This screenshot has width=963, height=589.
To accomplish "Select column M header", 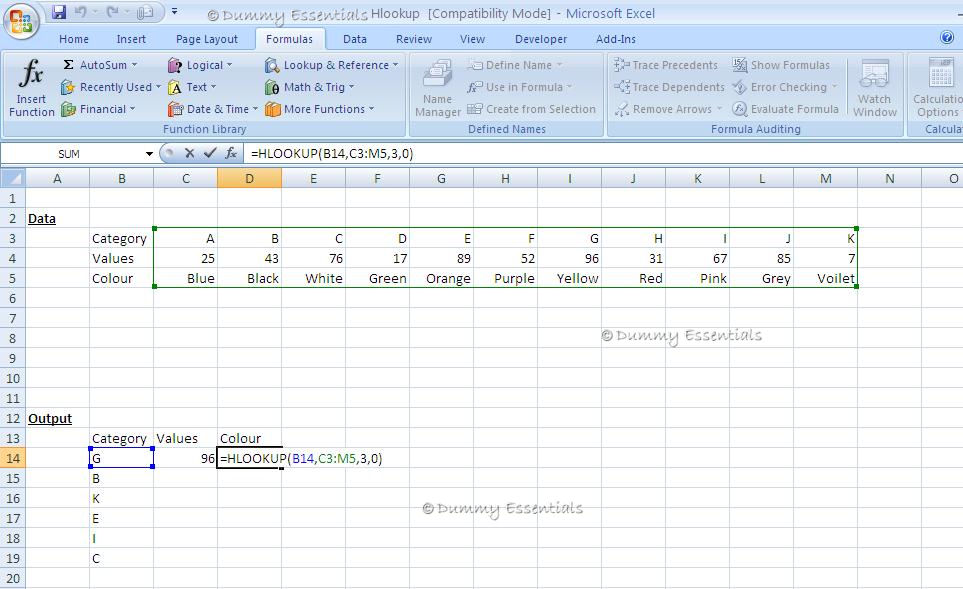I will (x=825, y=179).
